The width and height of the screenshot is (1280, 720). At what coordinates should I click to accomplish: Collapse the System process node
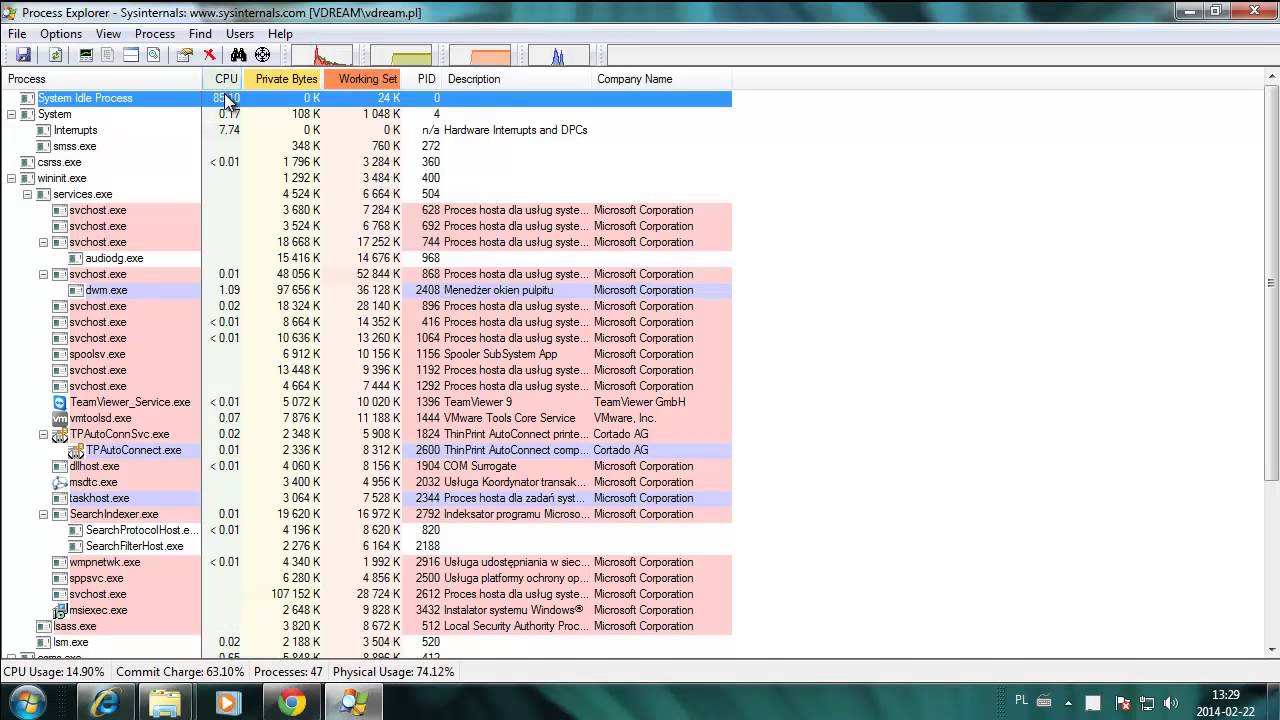click(11, 114)
